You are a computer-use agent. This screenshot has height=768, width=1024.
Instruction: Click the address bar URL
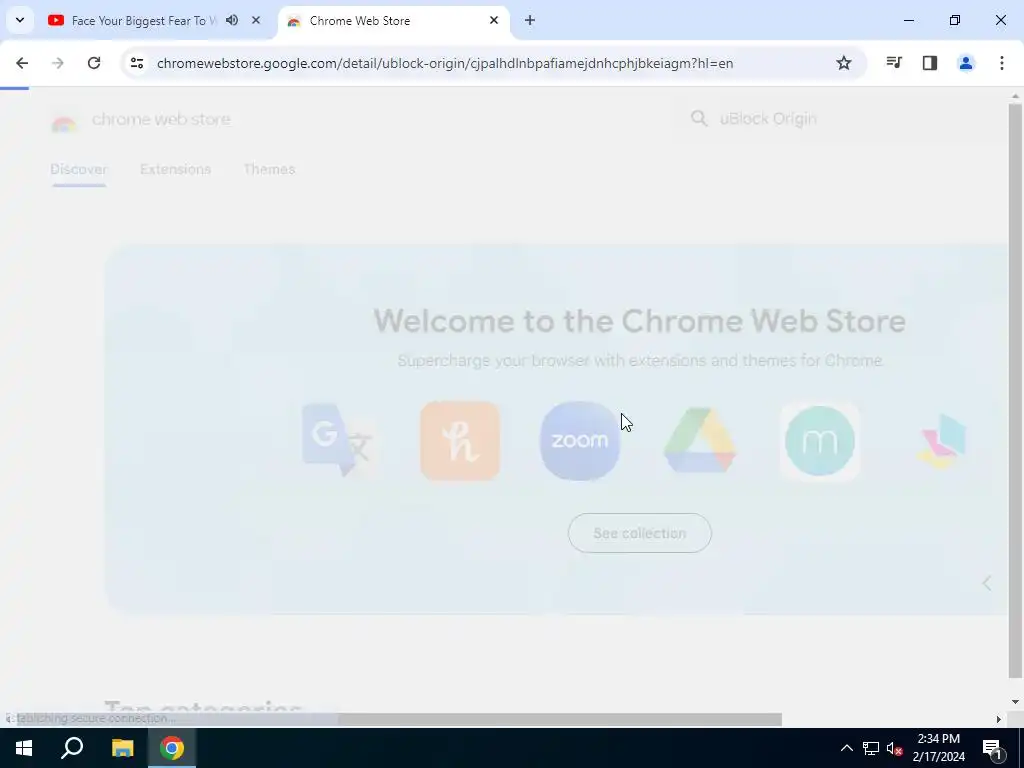pyautogui.click(x=445, y=63)
